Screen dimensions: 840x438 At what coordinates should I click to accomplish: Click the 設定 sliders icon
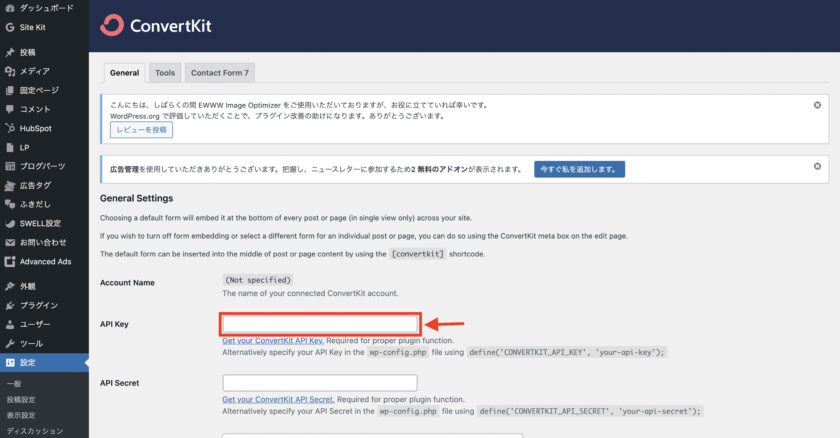[10, 363]
